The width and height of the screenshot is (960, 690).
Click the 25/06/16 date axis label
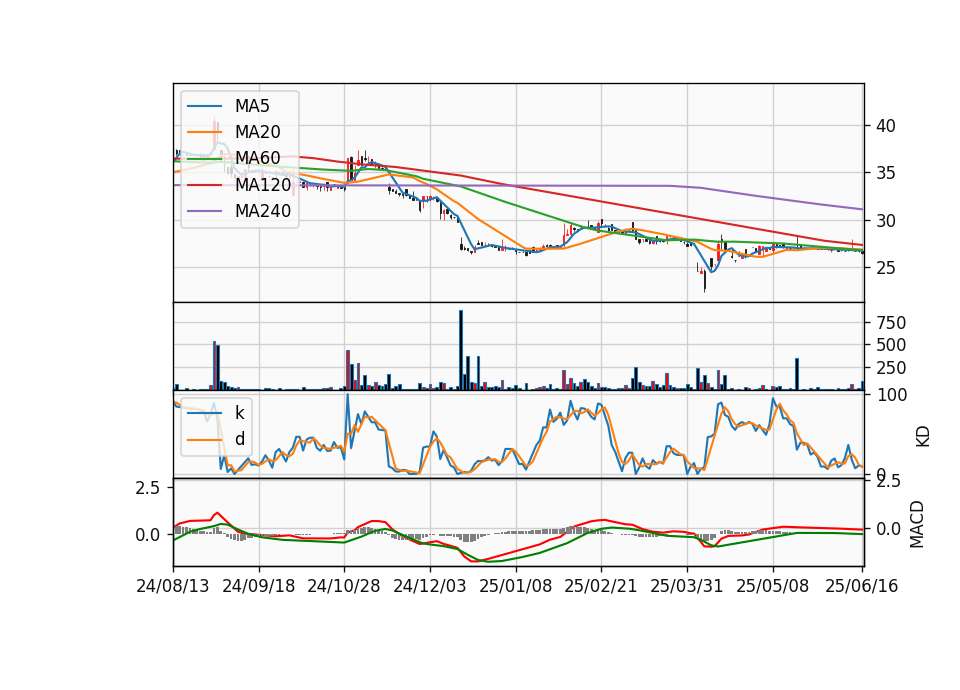click(861, 586)
